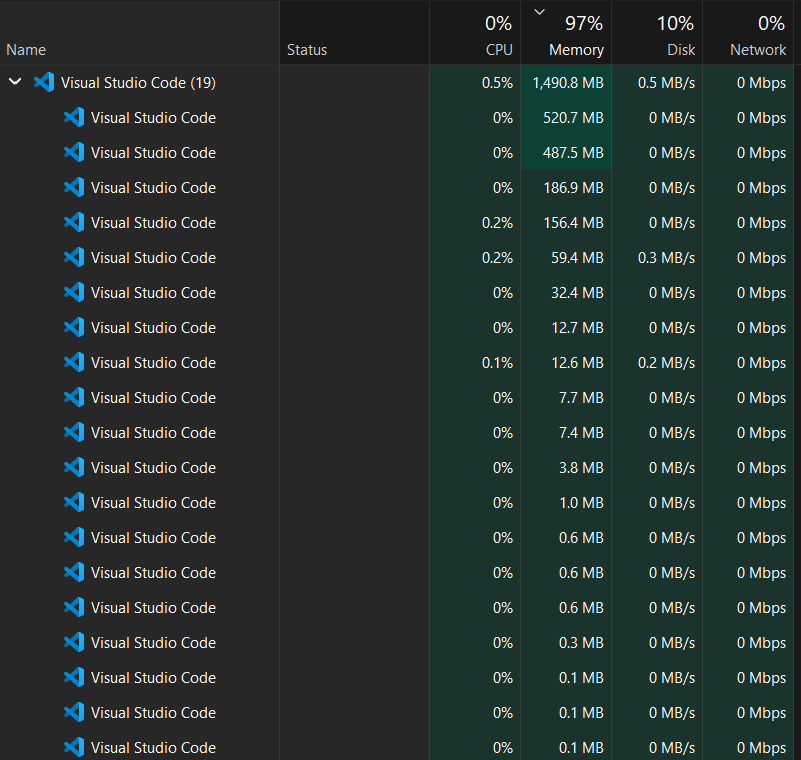Viewport: 801px width, 760px height.
Task: Click the CPU value '0.5%'
Action: (497, 83)
